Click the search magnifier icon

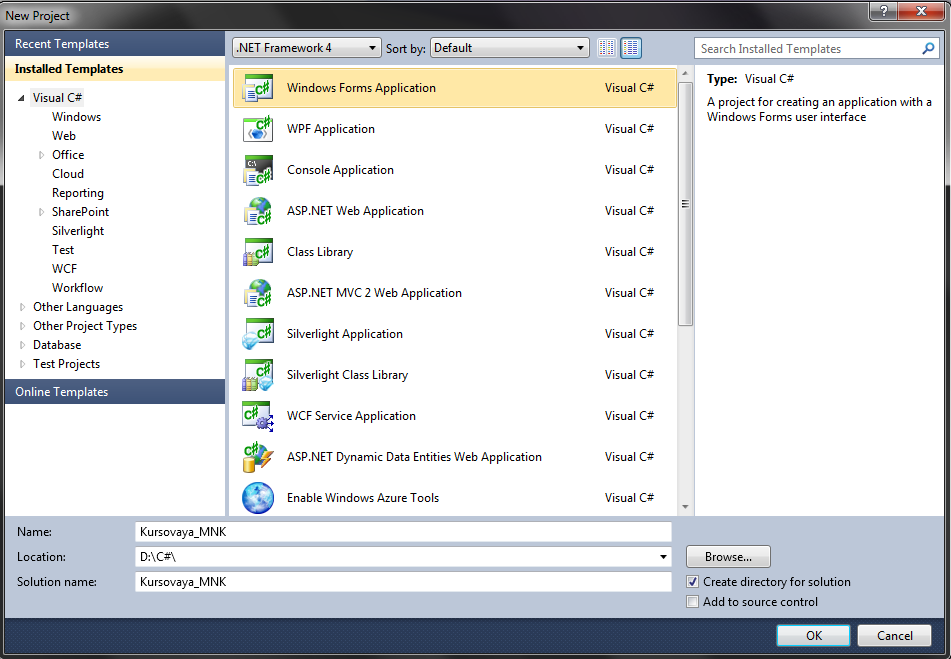pos(928,49)
